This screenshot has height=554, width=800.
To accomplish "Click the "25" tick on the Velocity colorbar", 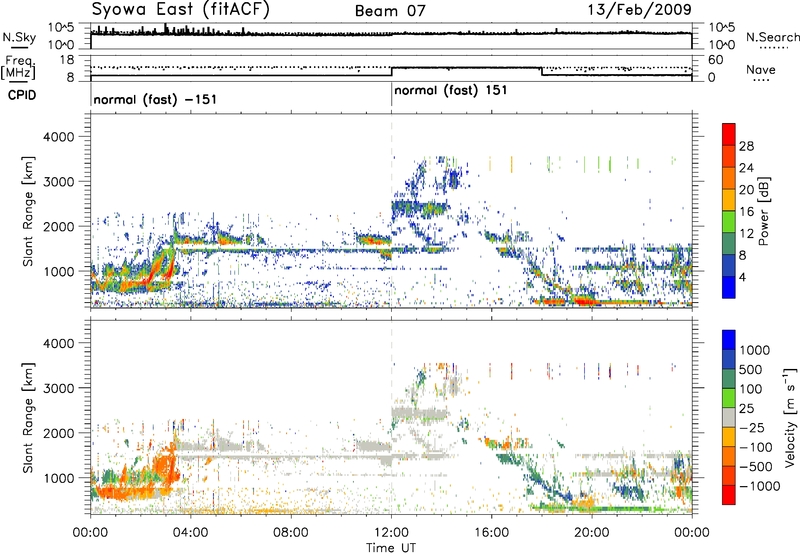I will point(747,408).
